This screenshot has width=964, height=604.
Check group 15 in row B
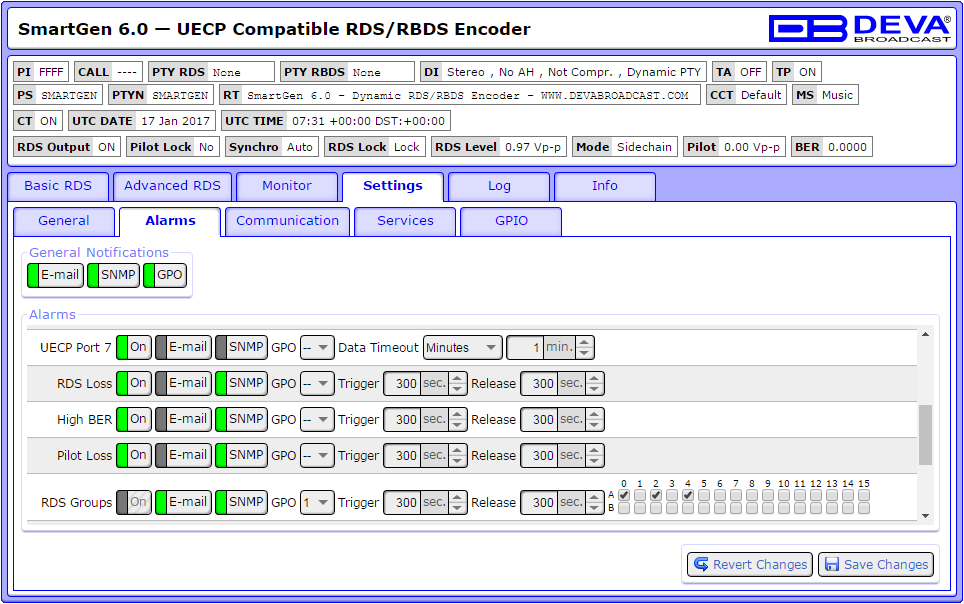864,508
